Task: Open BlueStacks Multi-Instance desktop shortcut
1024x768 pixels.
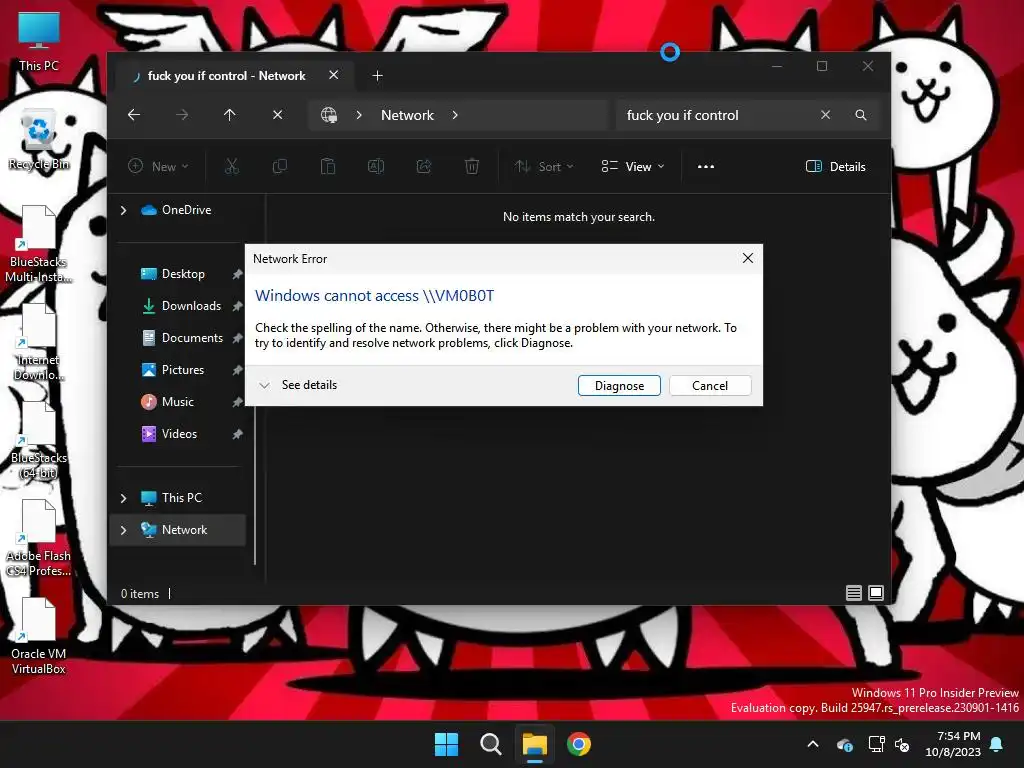Action: [x=39, y=244]
